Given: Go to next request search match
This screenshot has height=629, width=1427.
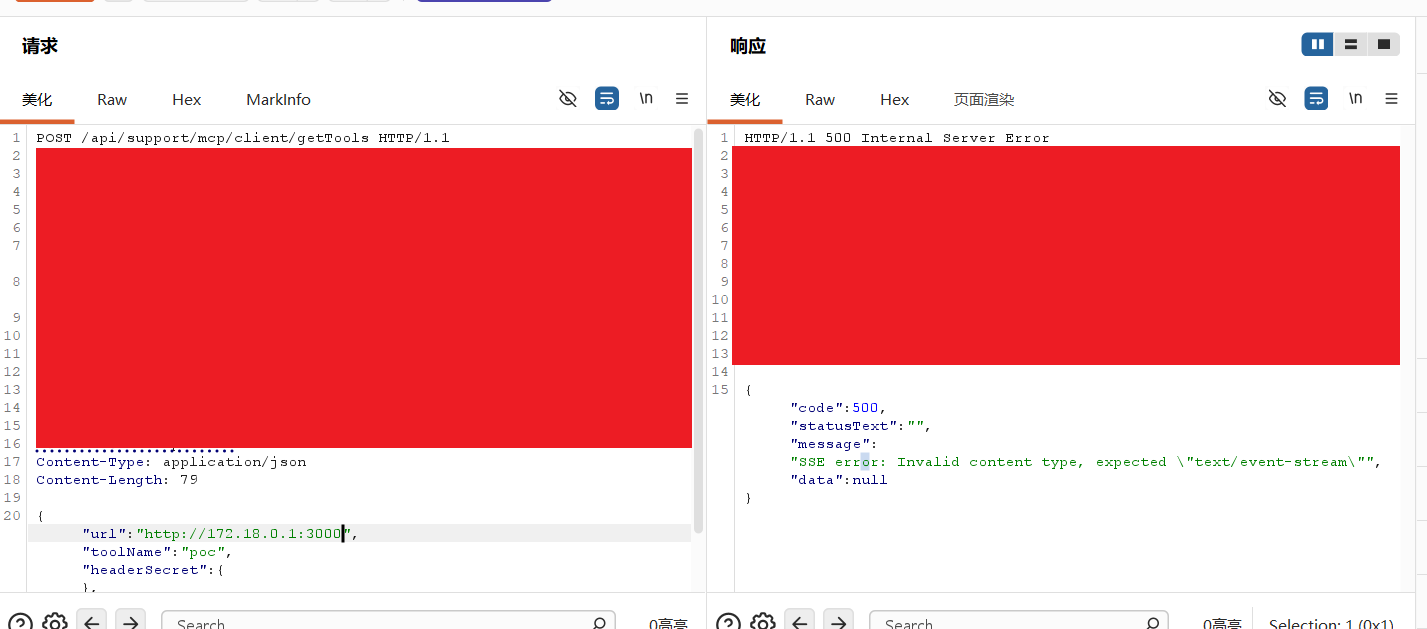Looking at the screenshot, I should tap(130, 622).
